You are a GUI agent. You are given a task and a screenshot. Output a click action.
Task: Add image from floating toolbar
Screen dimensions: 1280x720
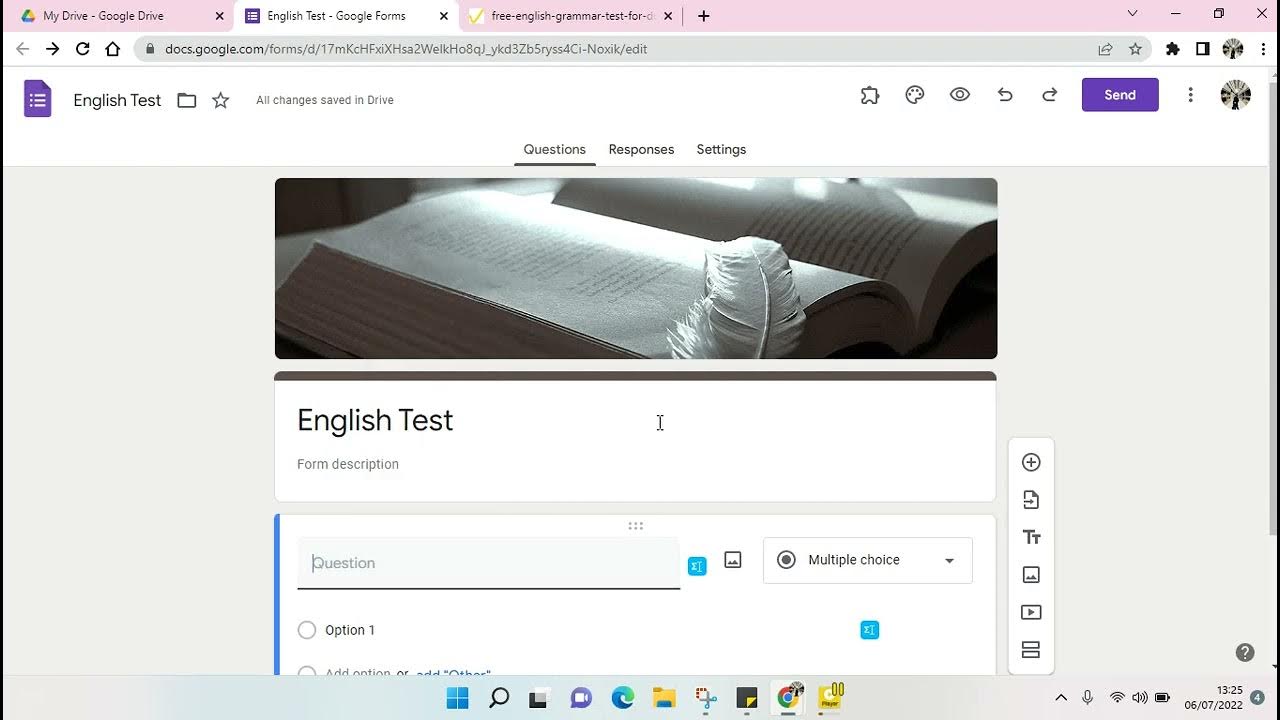[x=1031, y=575]
